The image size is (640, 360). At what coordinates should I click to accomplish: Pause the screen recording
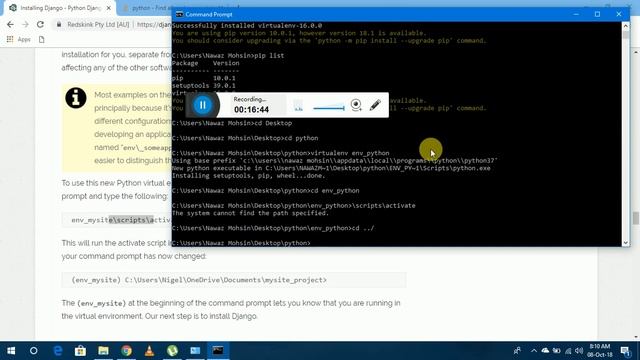[203, 105]
